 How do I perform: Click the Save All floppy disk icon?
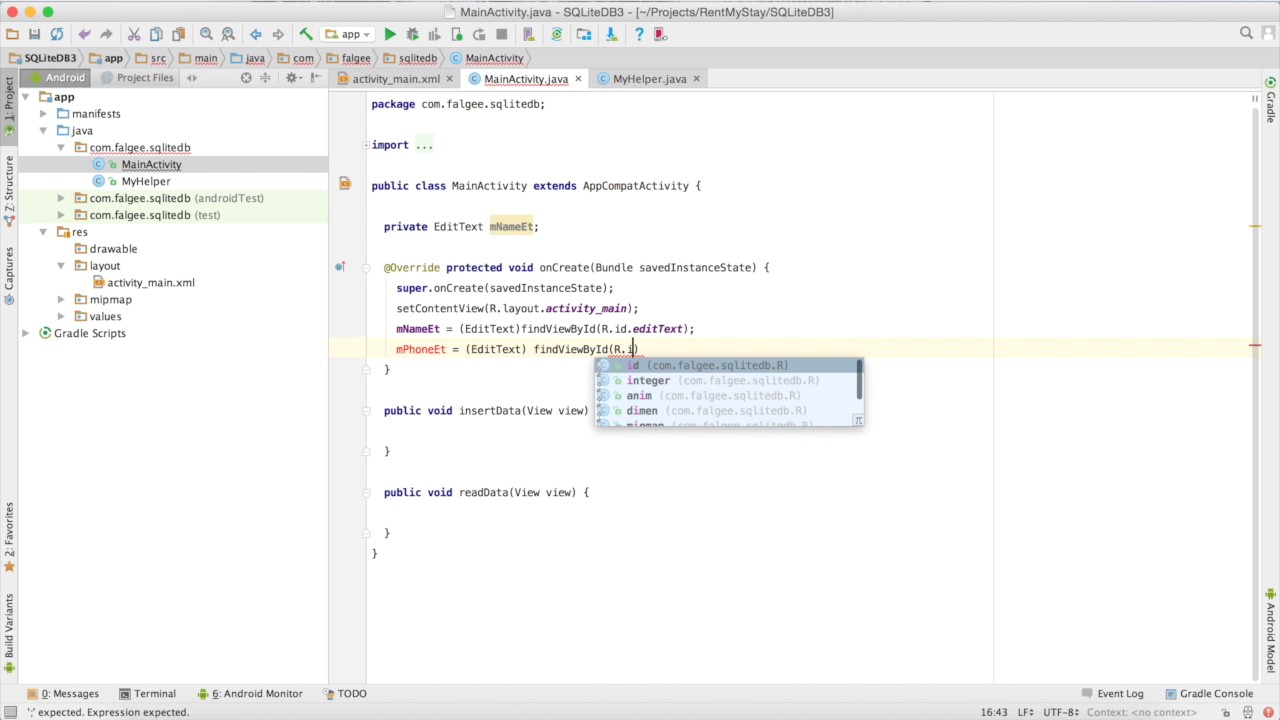[34, 34]
